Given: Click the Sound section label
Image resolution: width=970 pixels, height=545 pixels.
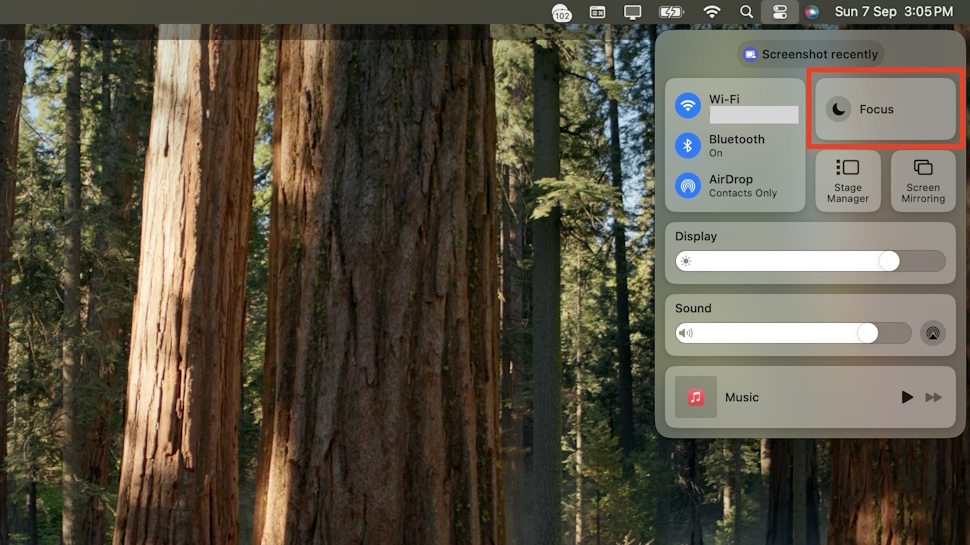Looking at the screenshot, I should pos(693,308).
